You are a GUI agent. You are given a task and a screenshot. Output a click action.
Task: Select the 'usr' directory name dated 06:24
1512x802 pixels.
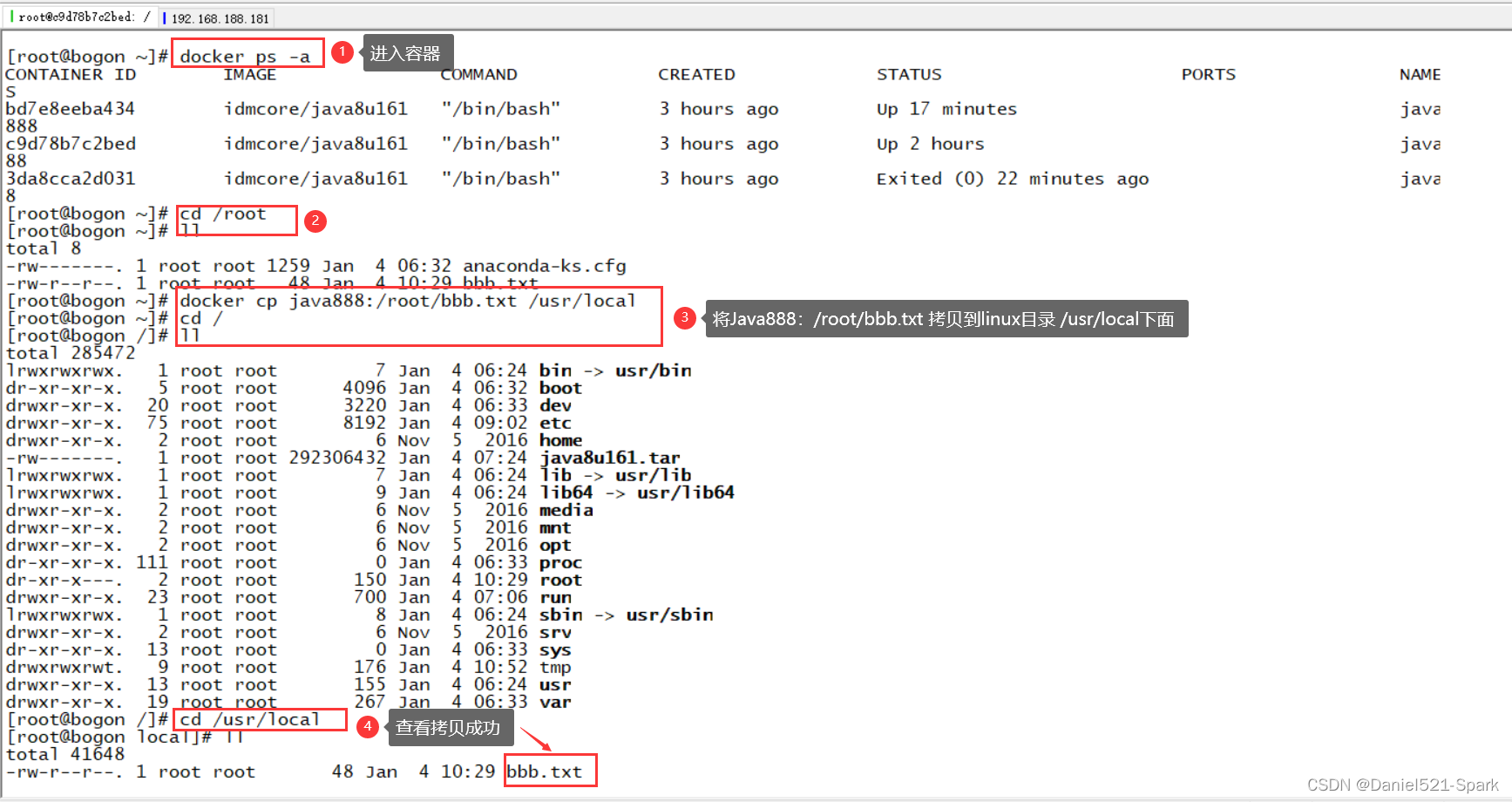555,685
